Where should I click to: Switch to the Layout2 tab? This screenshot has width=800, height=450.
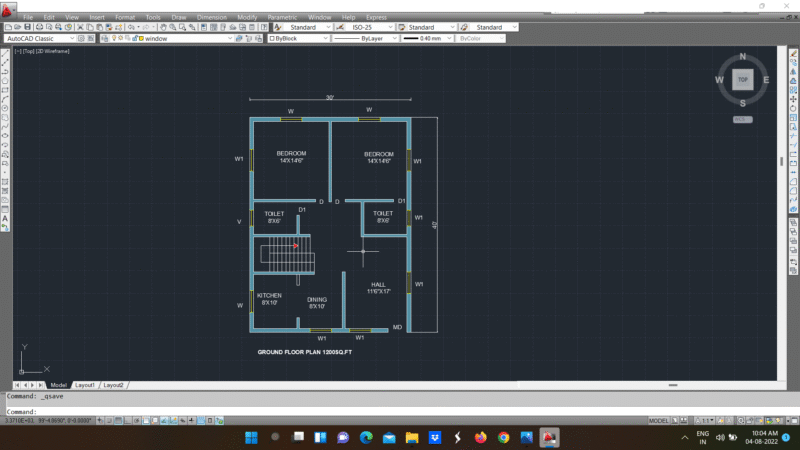click(x=113, y=385)
